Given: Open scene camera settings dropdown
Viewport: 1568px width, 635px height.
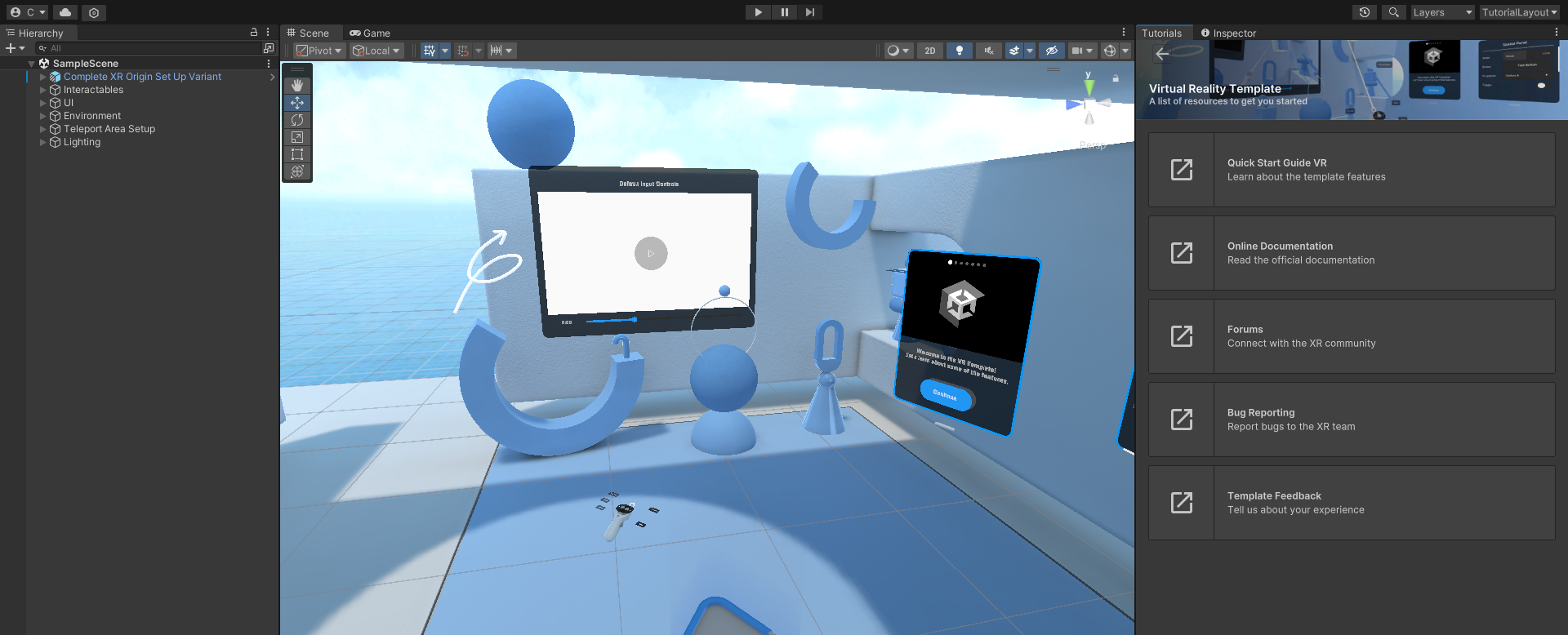Looking at the screenshot, I should tap(1082, 51).
